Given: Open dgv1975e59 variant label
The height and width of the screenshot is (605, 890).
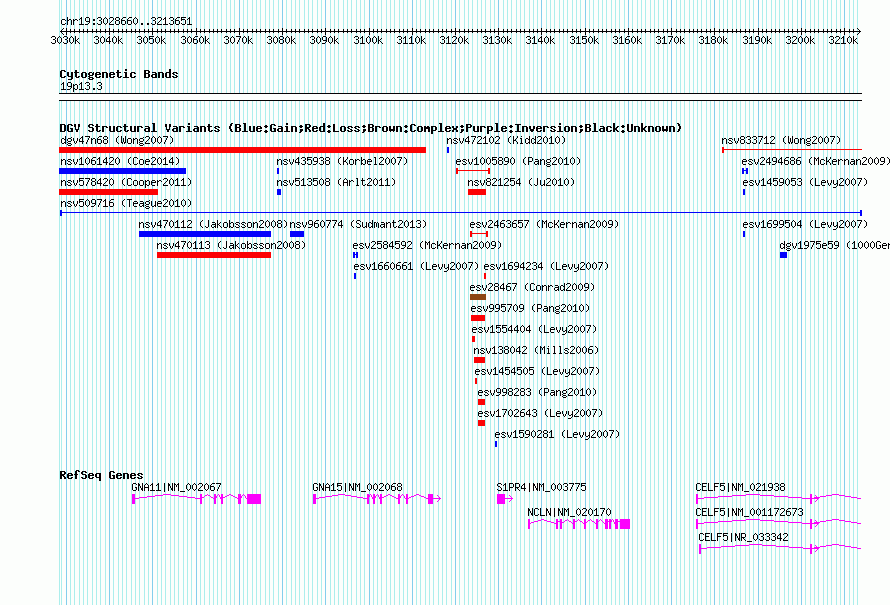Looking at the screenshot, I should tap(834, 245).
